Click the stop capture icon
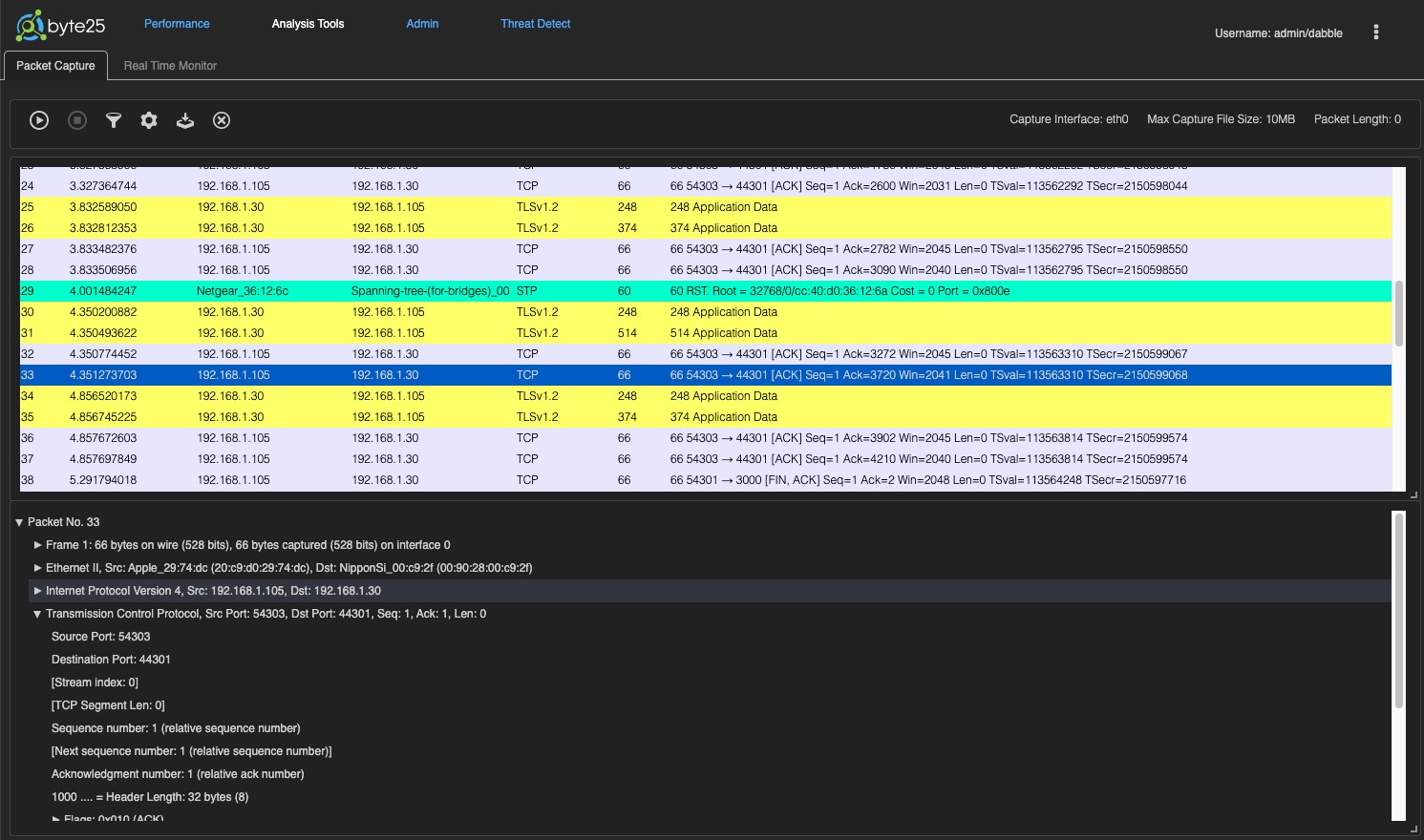The height and width of the screenshot is (840, 1424). (77, 120)
